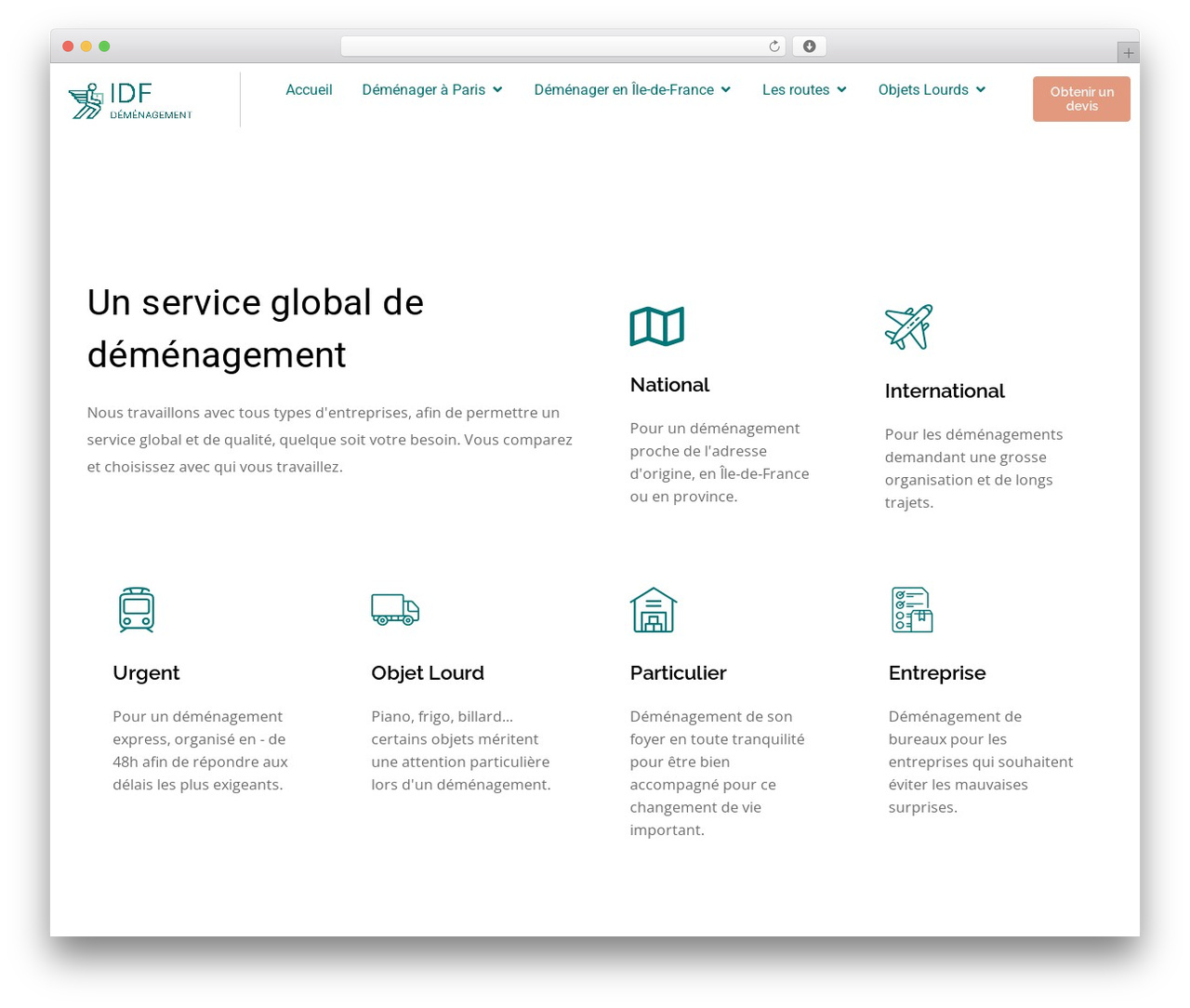Click the Objet Lourd truck icon
1190x1008 pixels.
click(x=395, y=609)
